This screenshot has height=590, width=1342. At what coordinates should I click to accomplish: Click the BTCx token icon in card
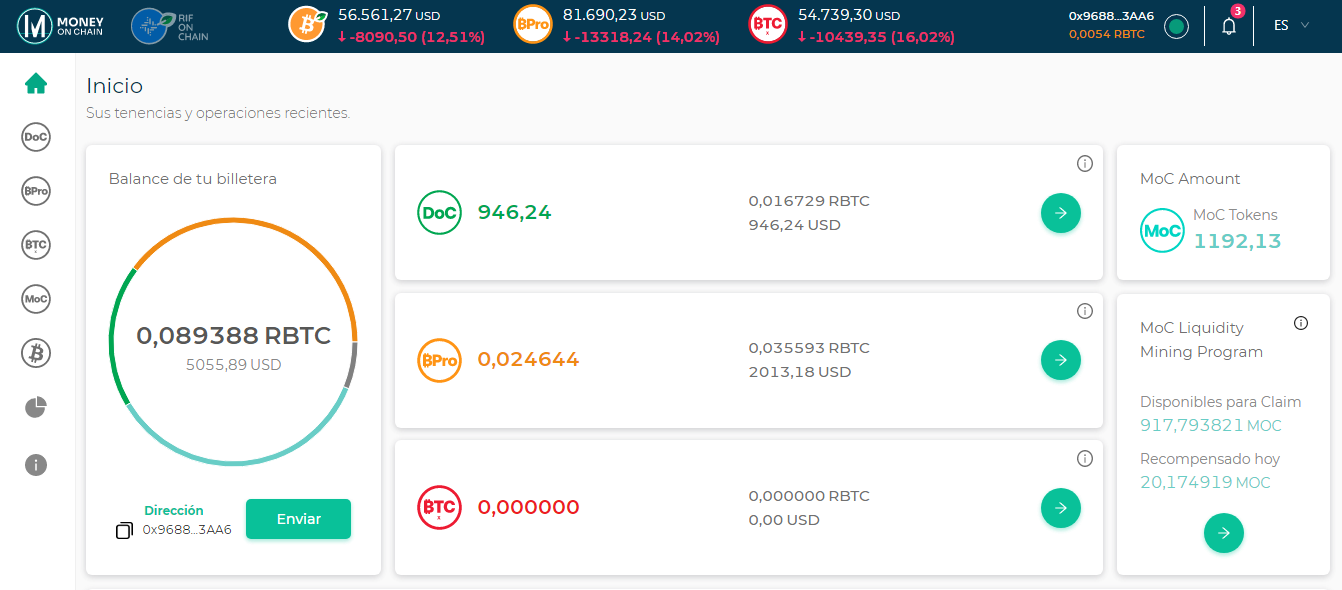coord(439,507)
